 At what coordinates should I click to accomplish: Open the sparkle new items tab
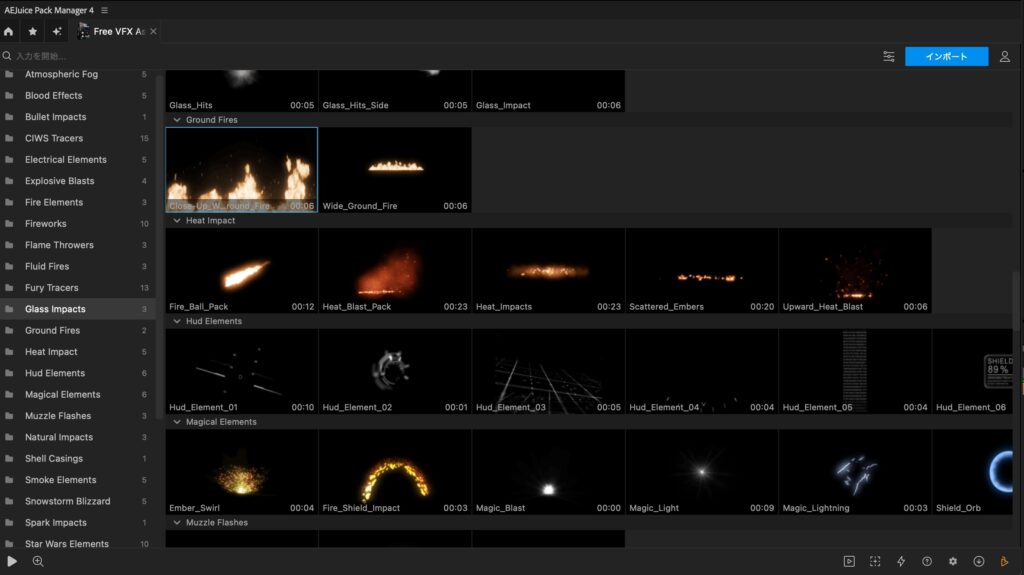(x=57, y=31)
